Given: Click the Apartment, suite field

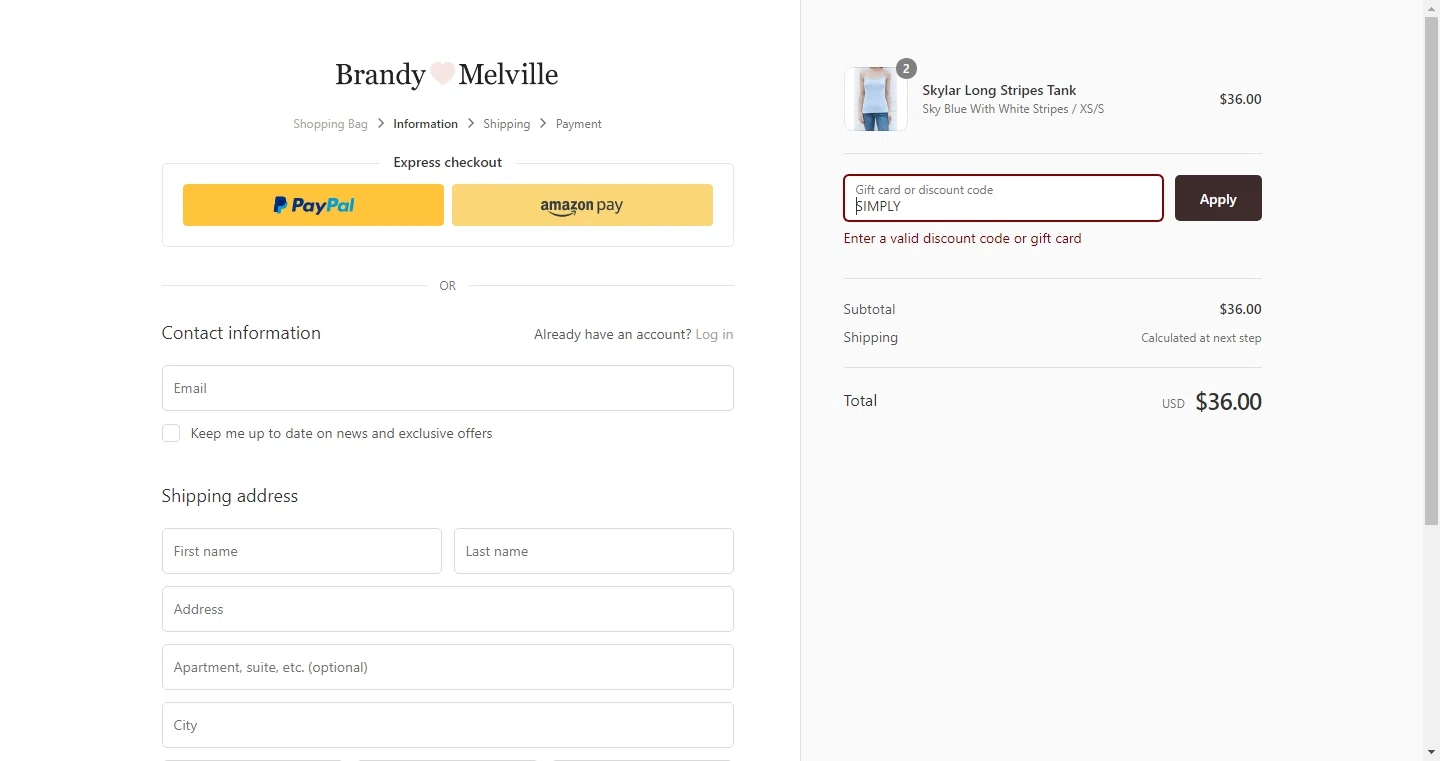Looking at the screenshot, I should coord(447,667).
